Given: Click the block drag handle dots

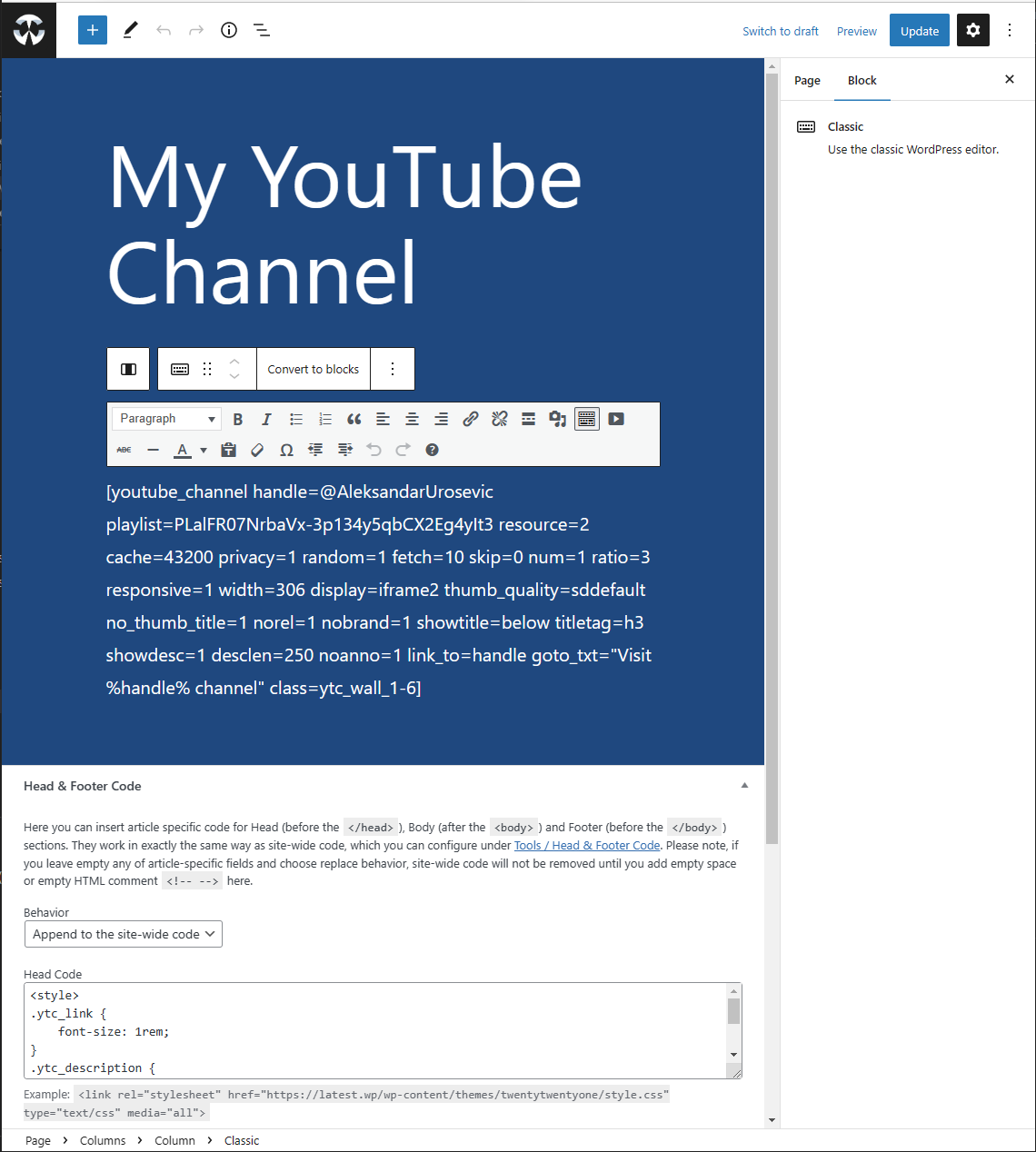Looking at the screenshot, I should click(x=207, y=369).
